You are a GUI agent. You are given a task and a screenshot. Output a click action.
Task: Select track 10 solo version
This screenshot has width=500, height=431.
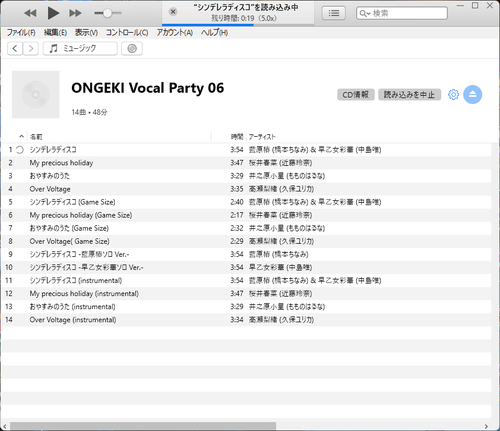(x=247, y=267)
